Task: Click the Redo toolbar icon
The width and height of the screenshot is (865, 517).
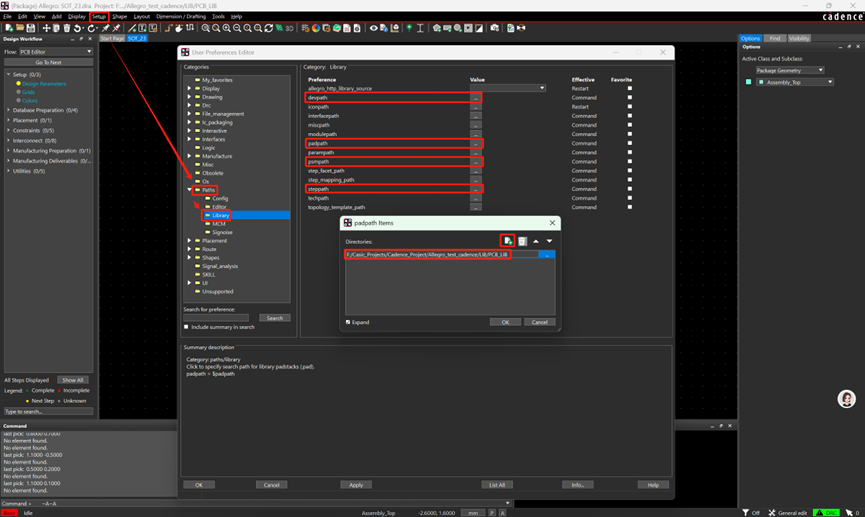Action: (x=92, y=28)
